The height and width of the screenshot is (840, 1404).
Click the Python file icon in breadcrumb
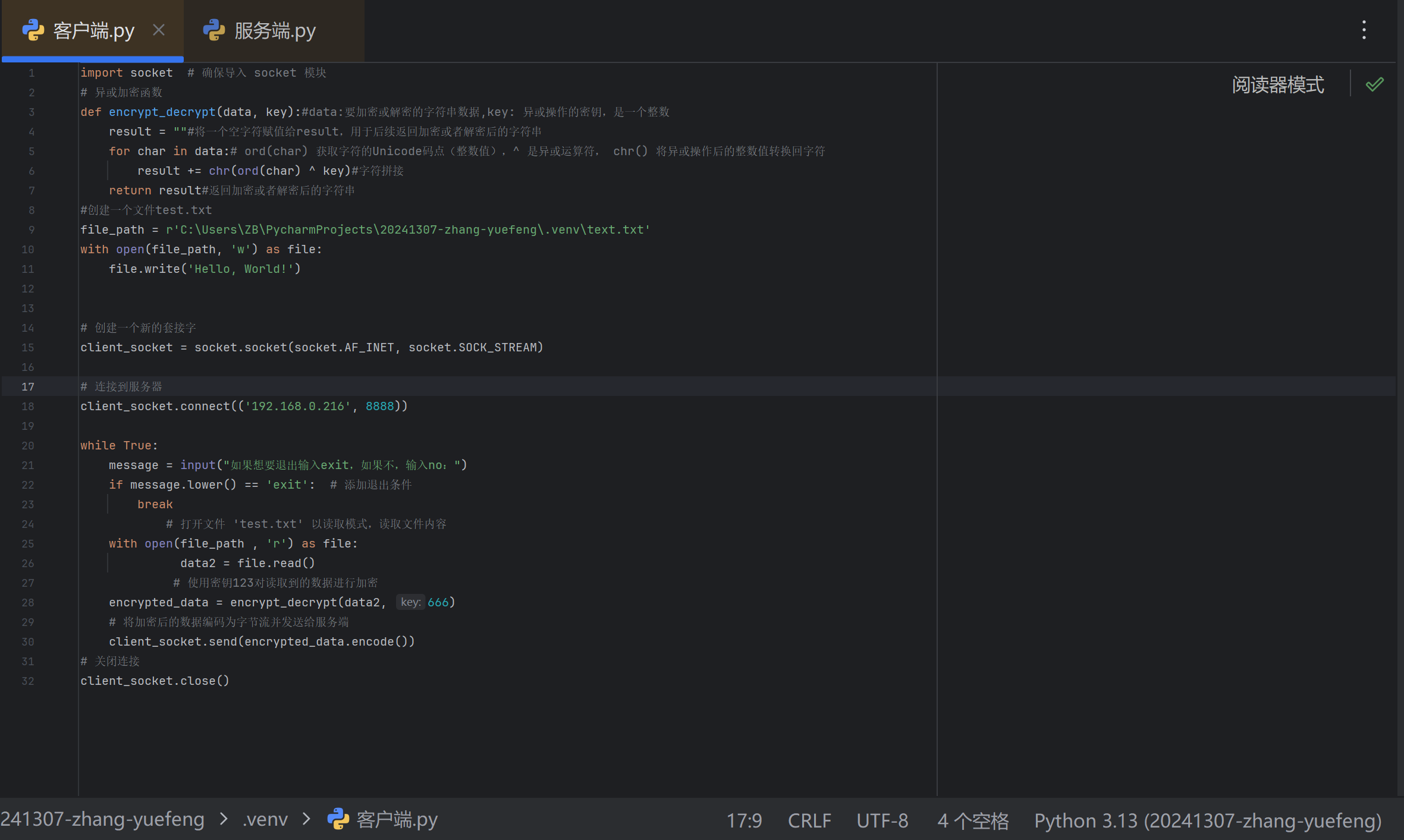coord(338,819)
